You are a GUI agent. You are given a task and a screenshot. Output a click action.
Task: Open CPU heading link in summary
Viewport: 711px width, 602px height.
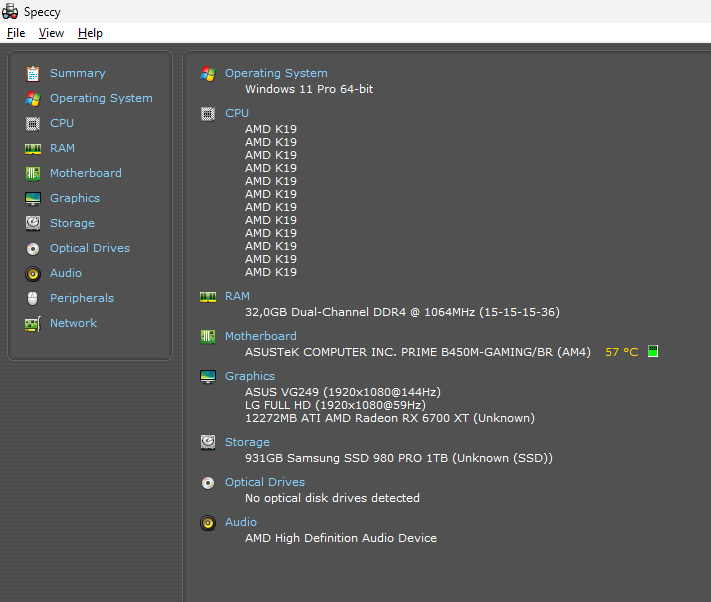coord(237,113)
